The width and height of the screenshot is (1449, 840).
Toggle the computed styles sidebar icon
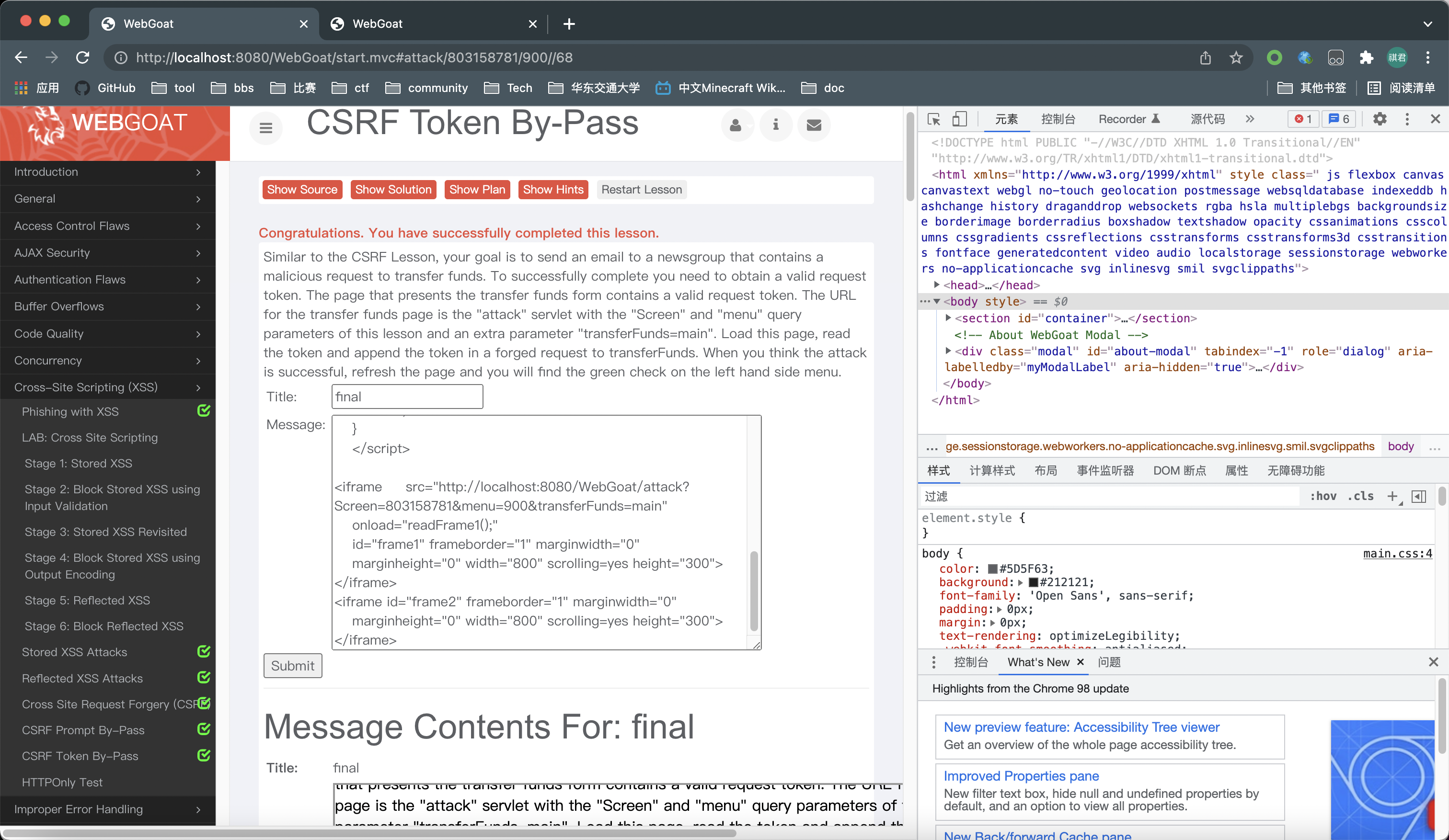(1418, 496)
